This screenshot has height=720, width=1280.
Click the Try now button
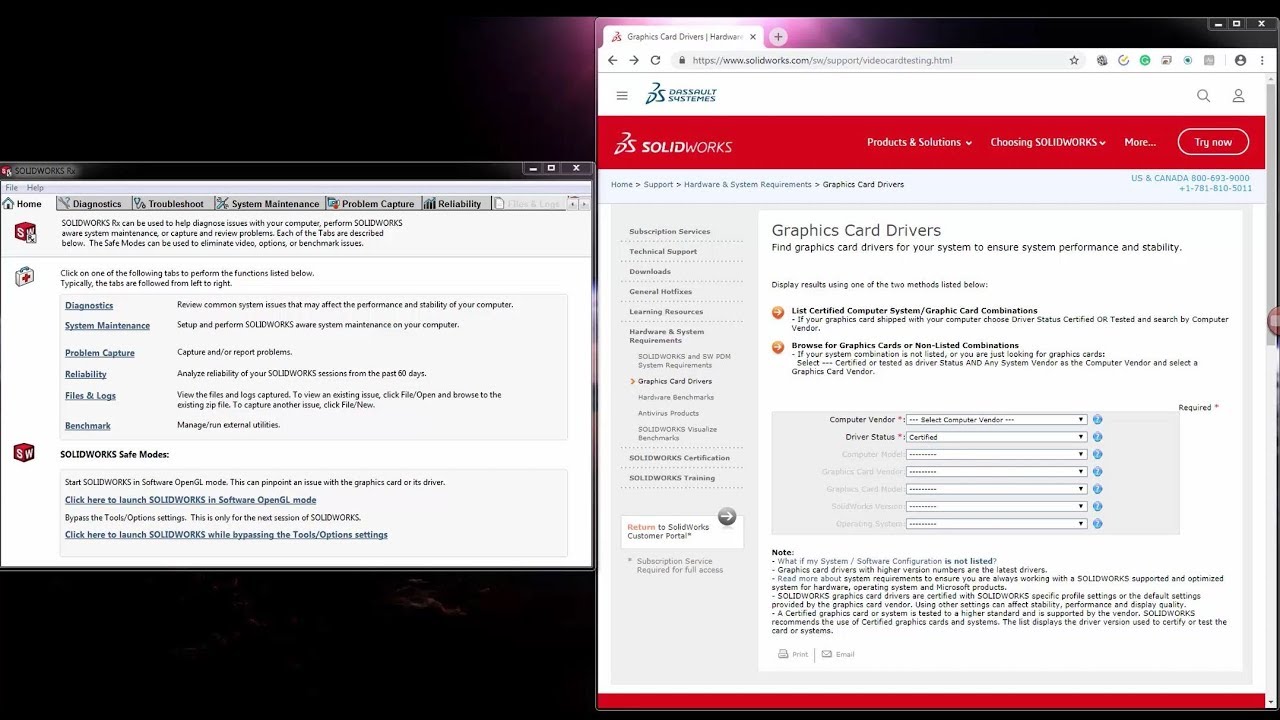[1213, 142]
